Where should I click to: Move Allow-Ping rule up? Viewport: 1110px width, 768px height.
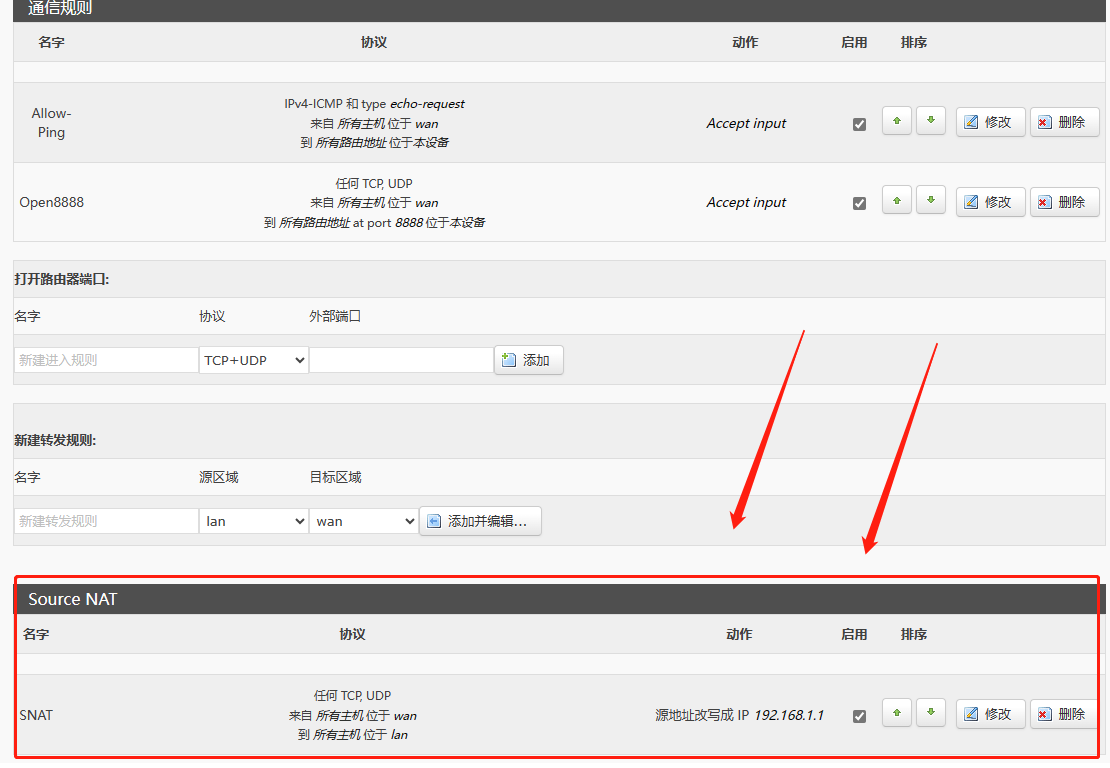(x=896, y=121)
